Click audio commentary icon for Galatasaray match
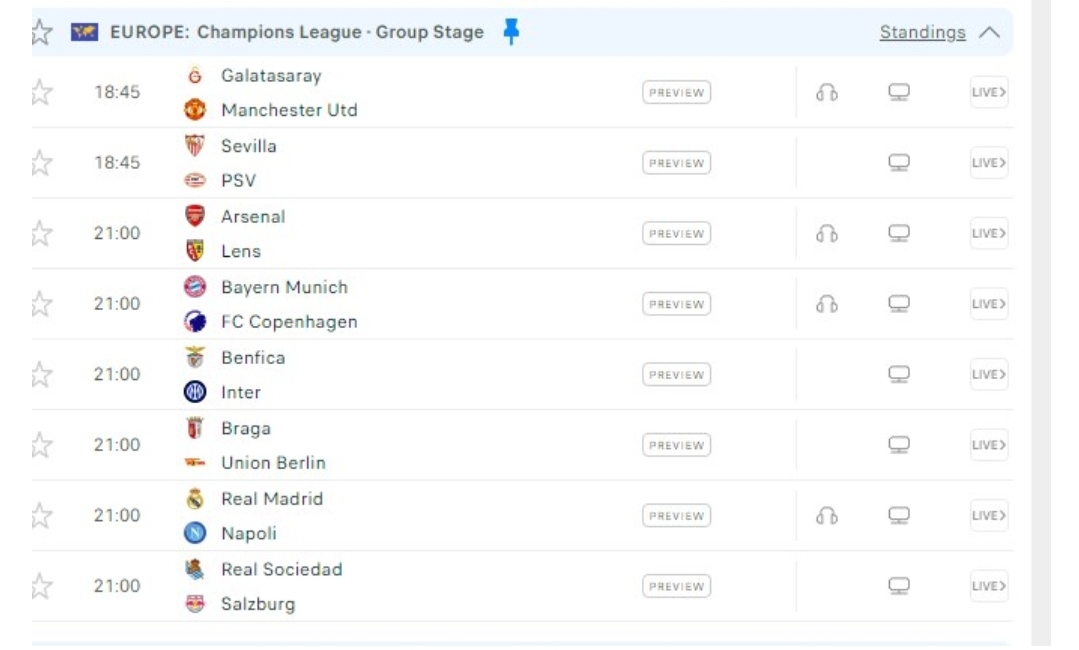 pos(826,93)
